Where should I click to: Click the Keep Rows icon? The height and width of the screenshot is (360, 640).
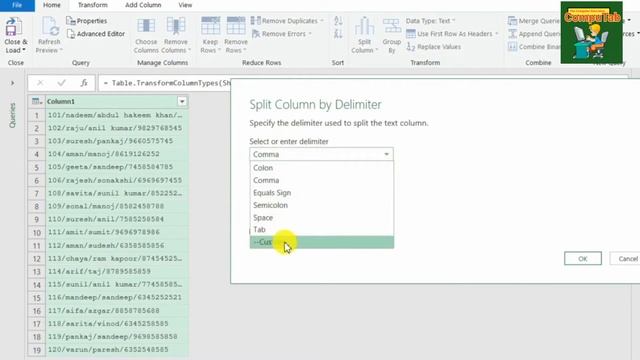210,27
